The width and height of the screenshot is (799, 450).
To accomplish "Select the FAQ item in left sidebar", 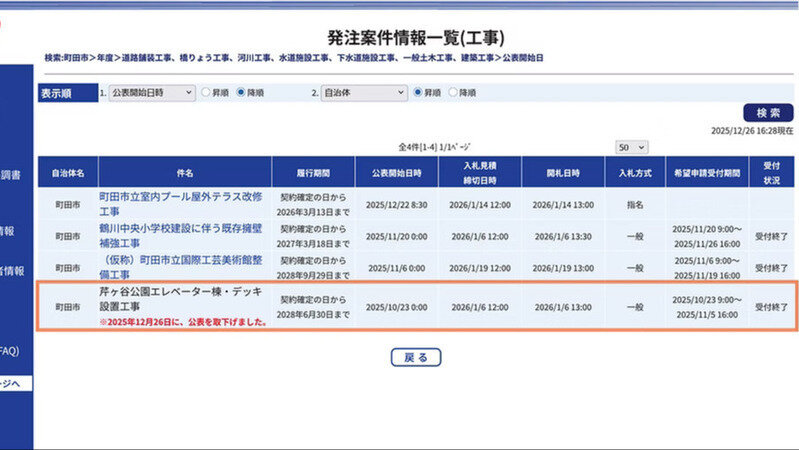I will (x=10, y=351).
